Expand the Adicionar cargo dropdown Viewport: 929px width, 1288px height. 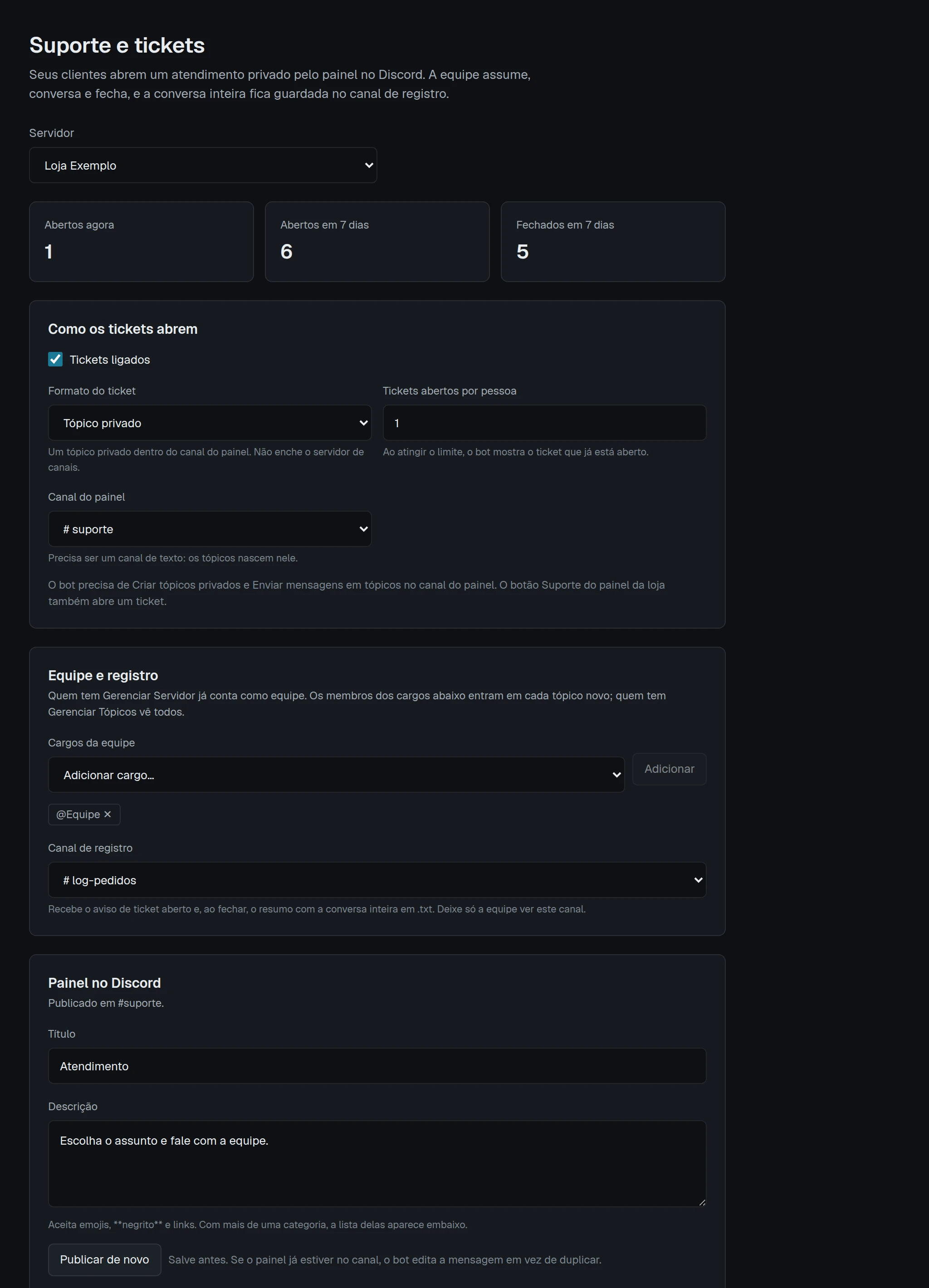coord(336,775)
